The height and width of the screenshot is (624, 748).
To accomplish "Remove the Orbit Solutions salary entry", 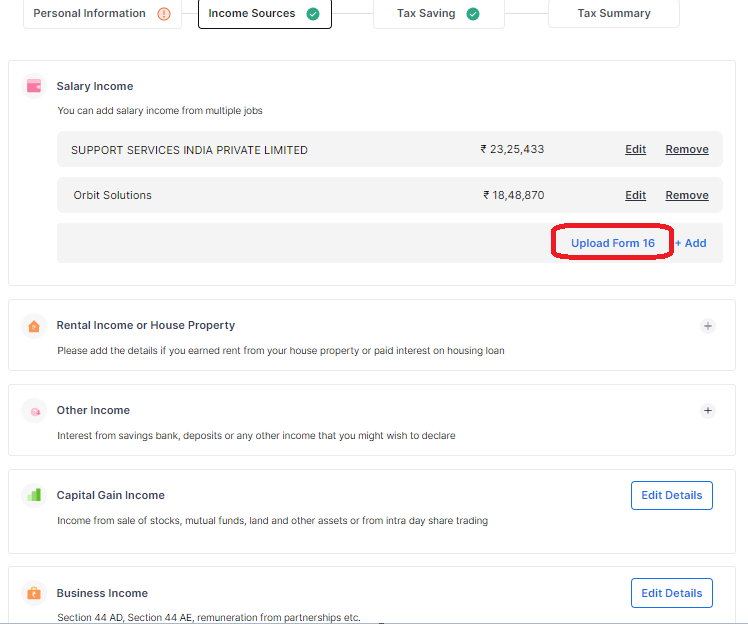I will pyautogui.click(x=687, y=196).
